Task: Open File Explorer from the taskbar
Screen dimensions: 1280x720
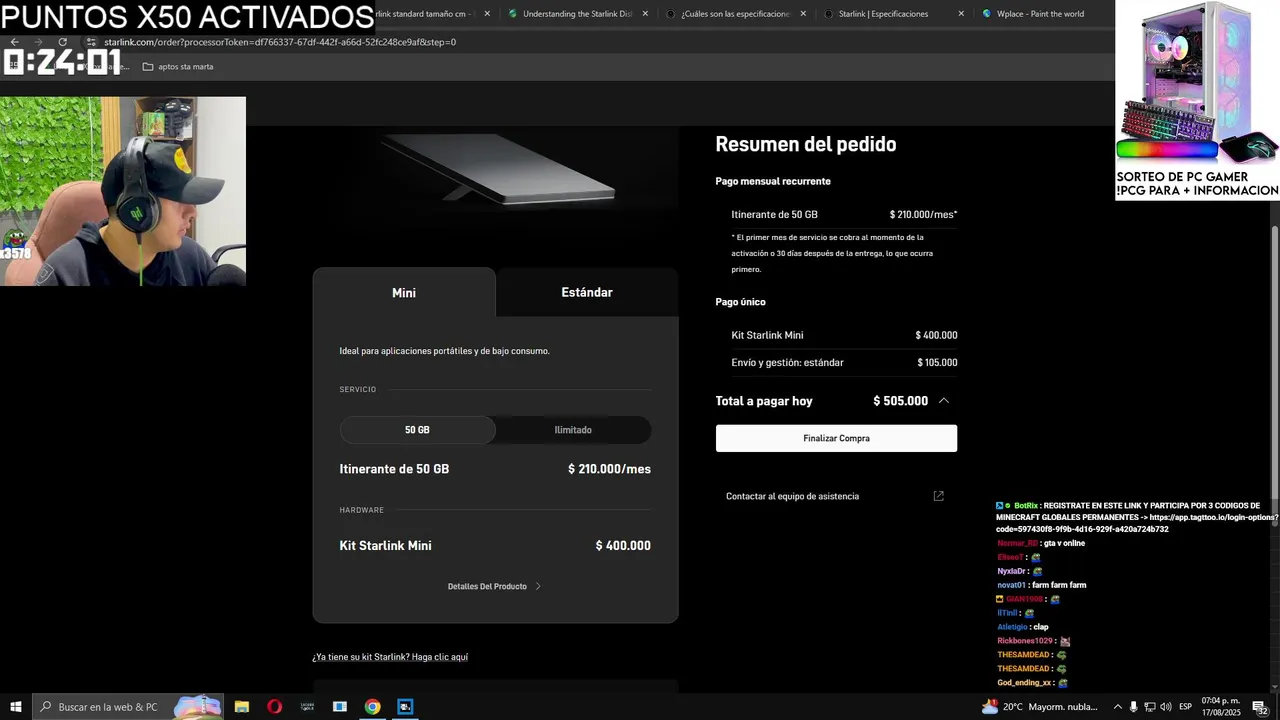Action: click(x=242, y=707)
